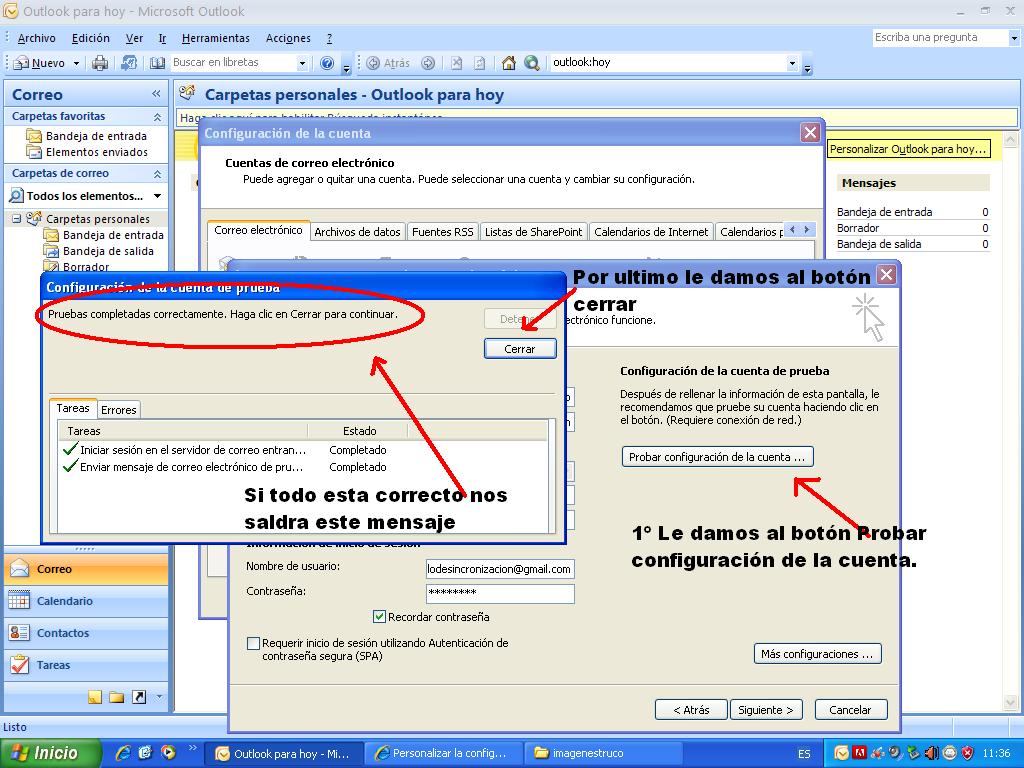Open the outlook:hoy address dropdown

(792, 63)
